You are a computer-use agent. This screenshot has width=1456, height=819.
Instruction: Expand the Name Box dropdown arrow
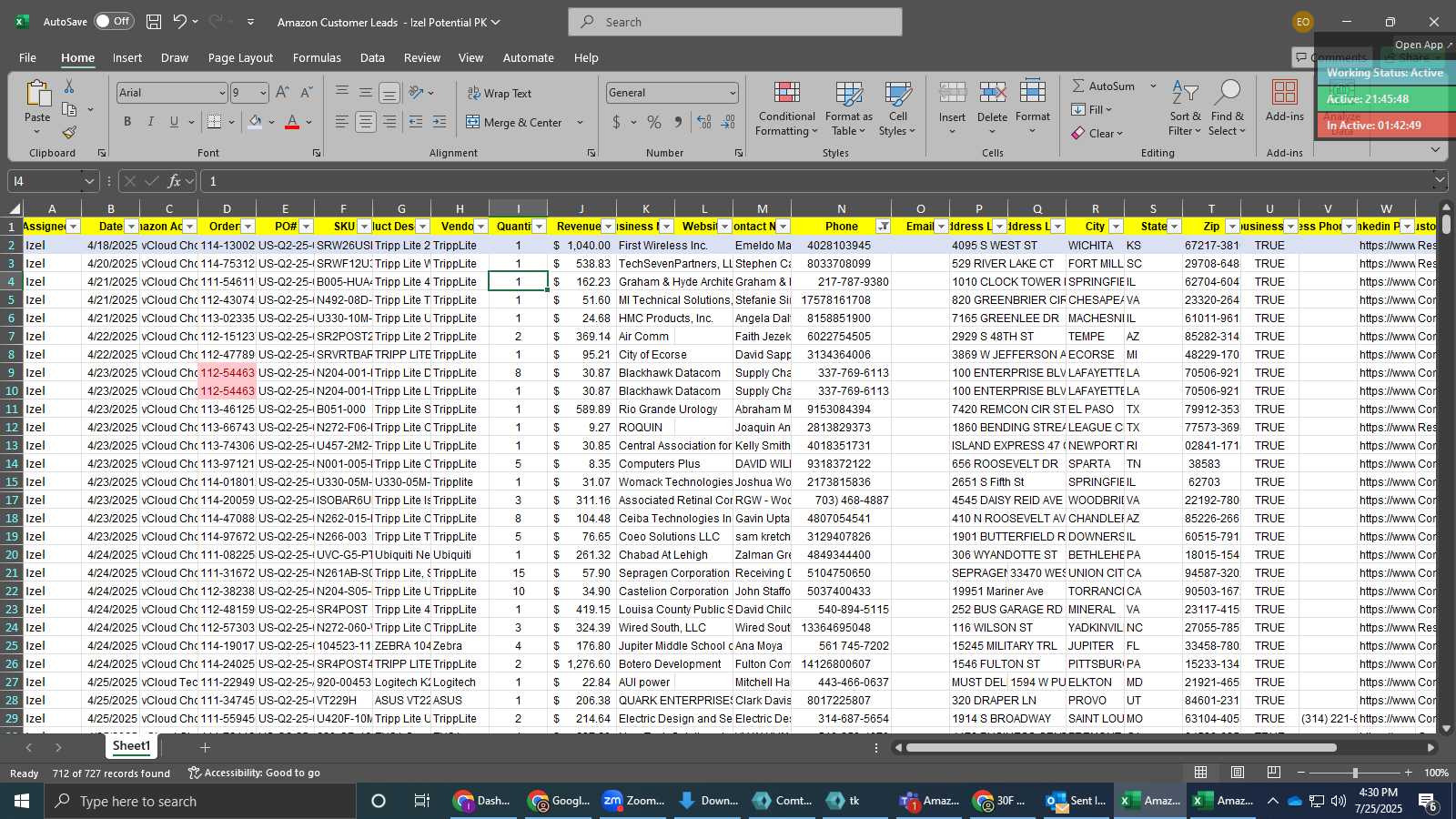coord(88,181)
